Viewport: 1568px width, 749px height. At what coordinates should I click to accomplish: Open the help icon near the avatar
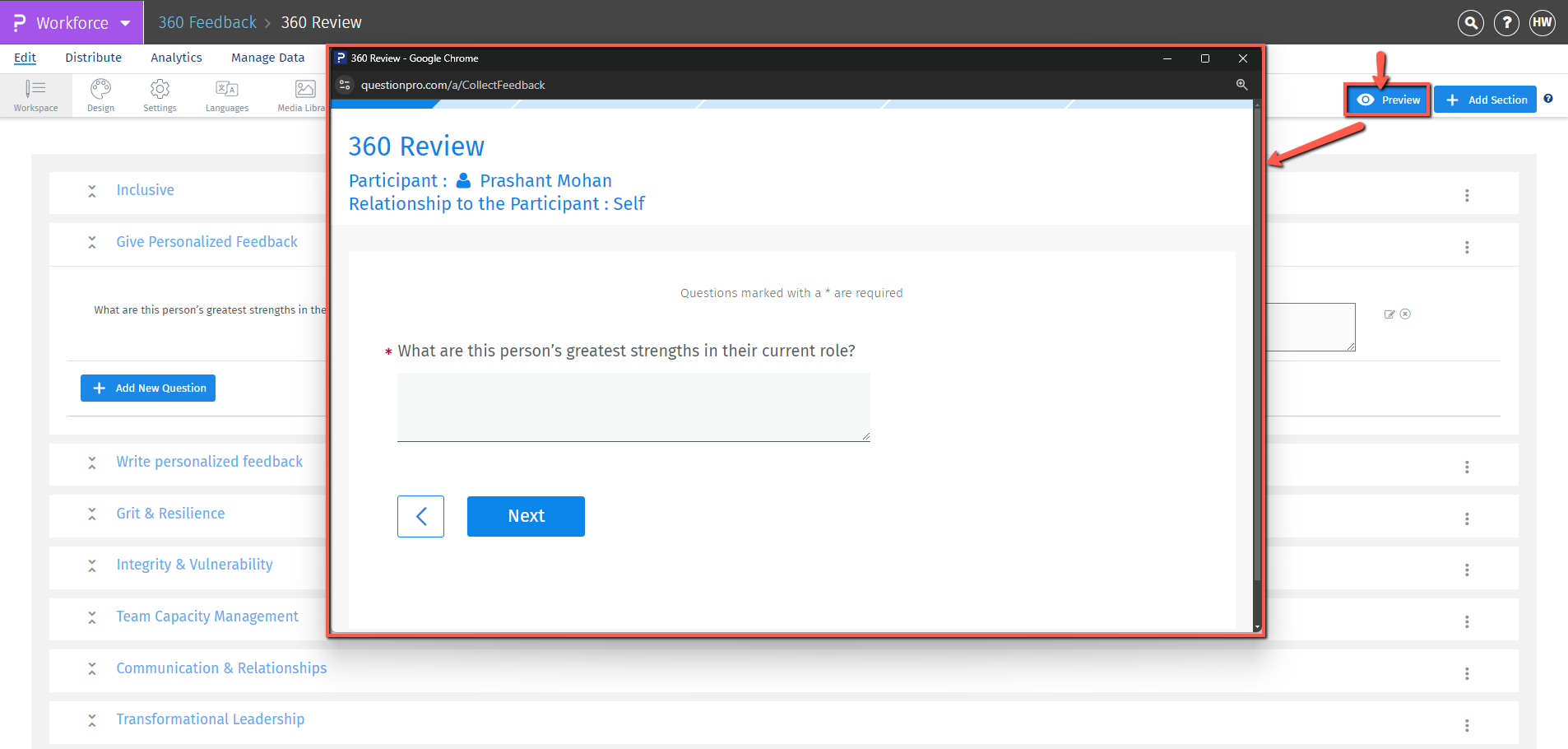coord(1506,22)
